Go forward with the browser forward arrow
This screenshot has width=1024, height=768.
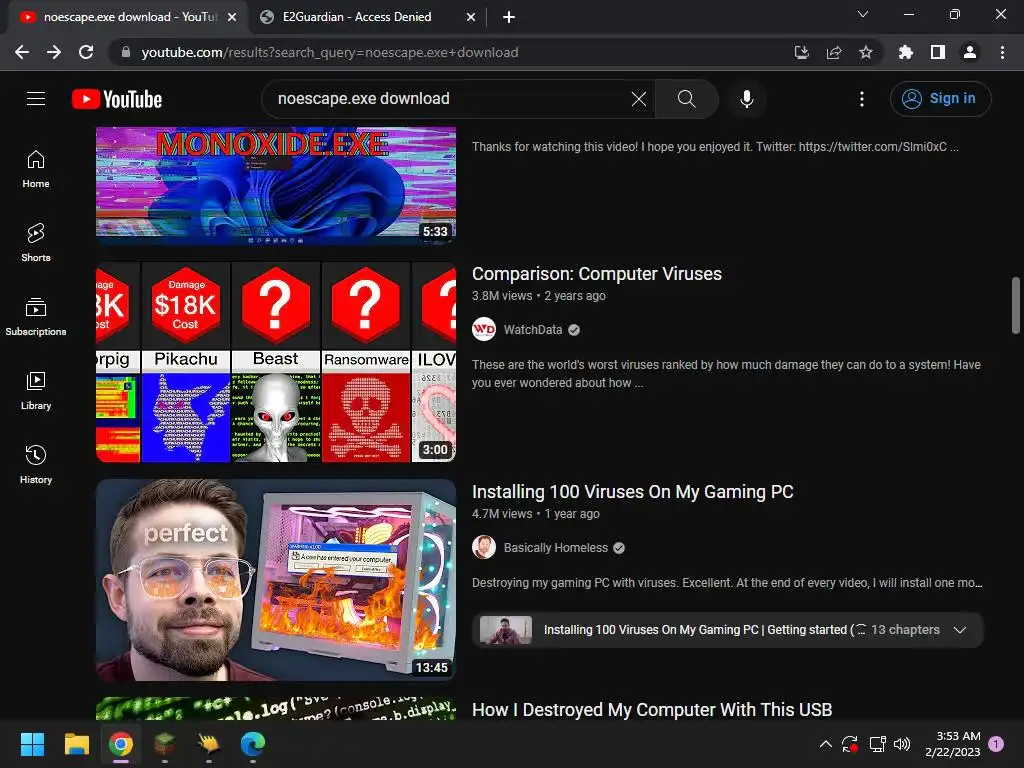click(x=54, y=52)
